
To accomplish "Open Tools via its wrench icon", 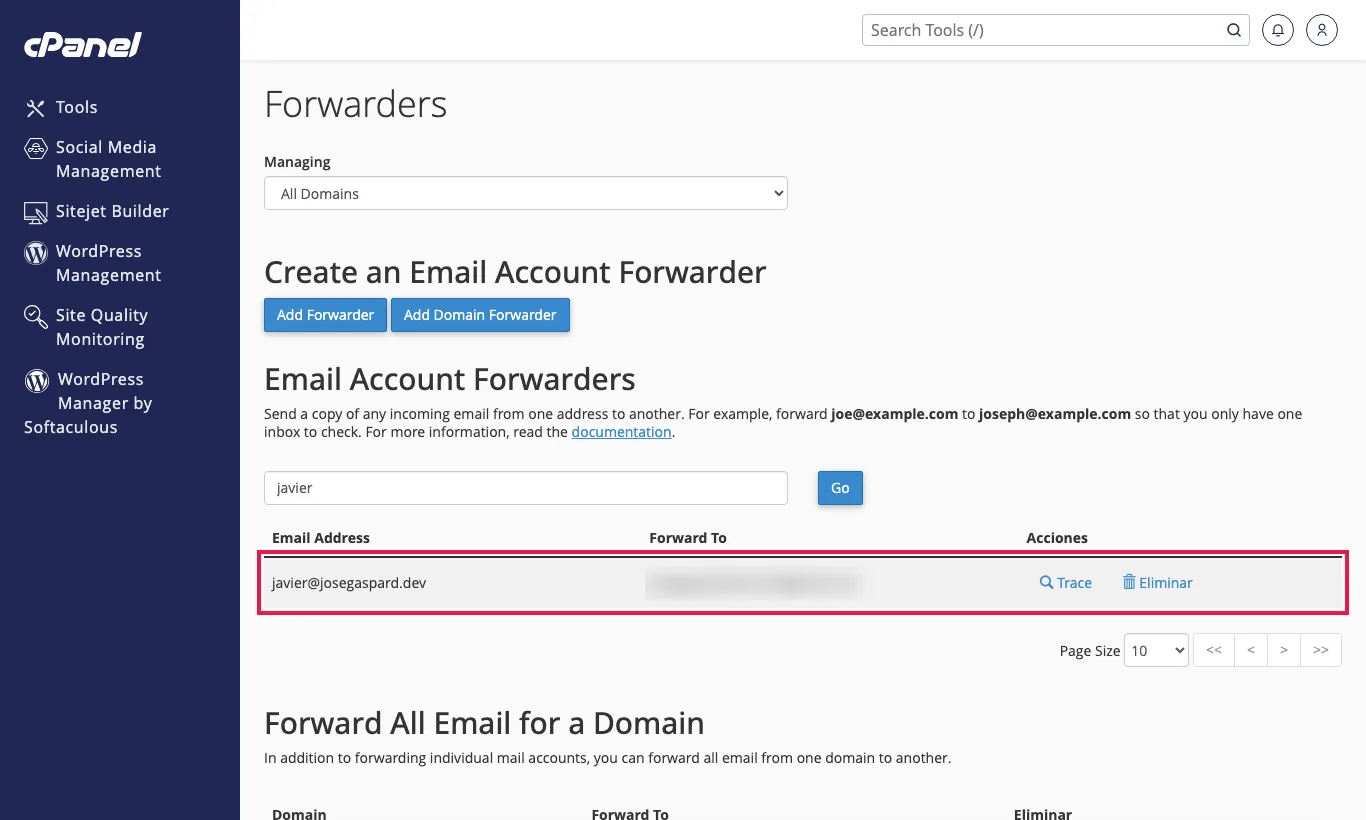I will [x=35, y=108].
